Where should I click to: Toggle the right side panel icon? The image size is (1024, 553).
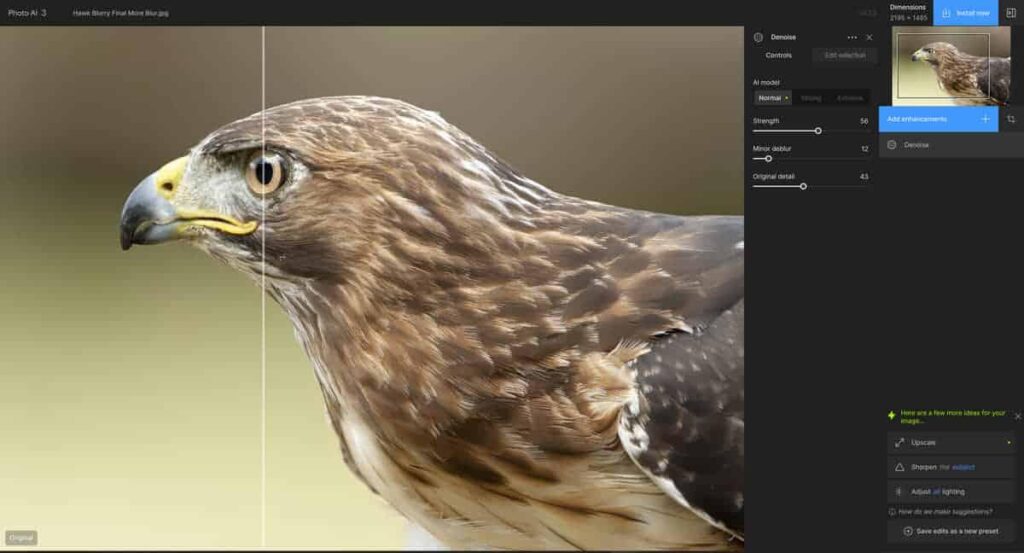point(1011,13)
